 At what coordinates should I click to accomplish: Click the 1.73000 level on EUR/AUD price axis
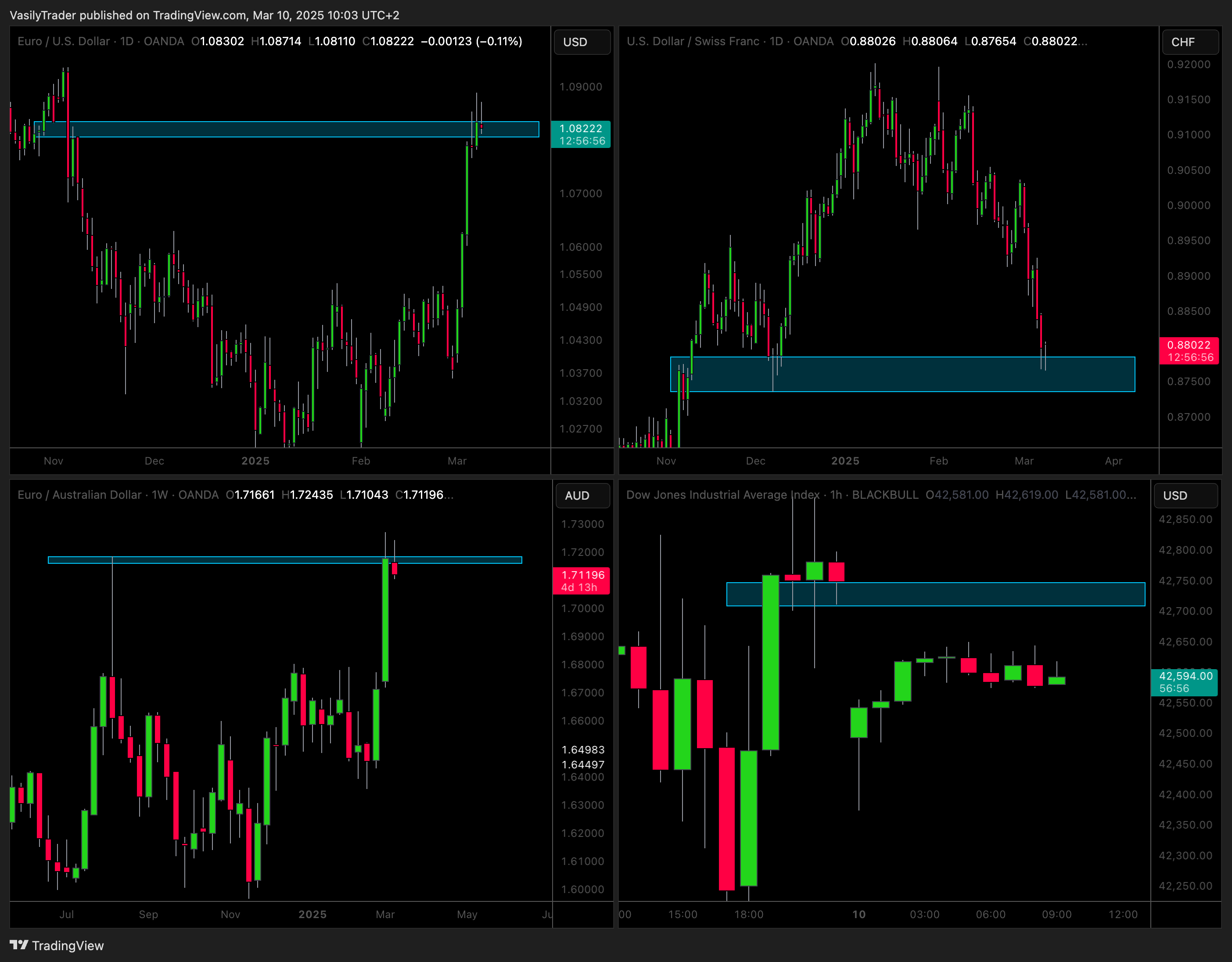(583, 524)
